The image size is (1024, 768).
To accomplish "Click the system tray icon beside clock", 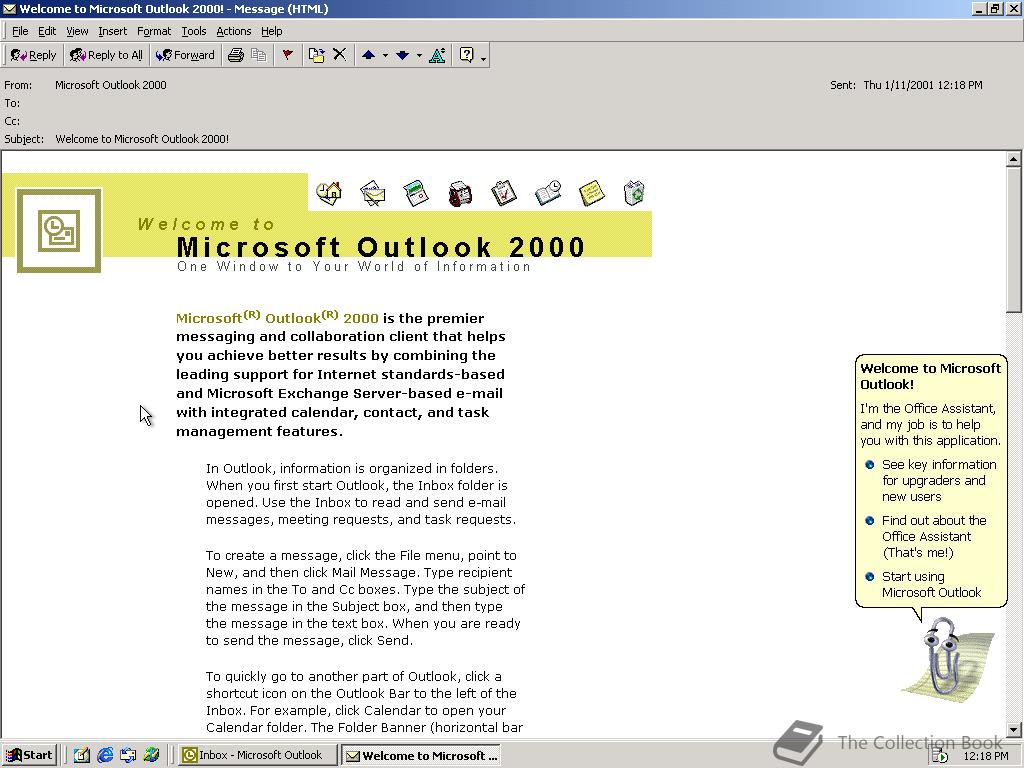I will pyautogui.click(x=940, y=756).
